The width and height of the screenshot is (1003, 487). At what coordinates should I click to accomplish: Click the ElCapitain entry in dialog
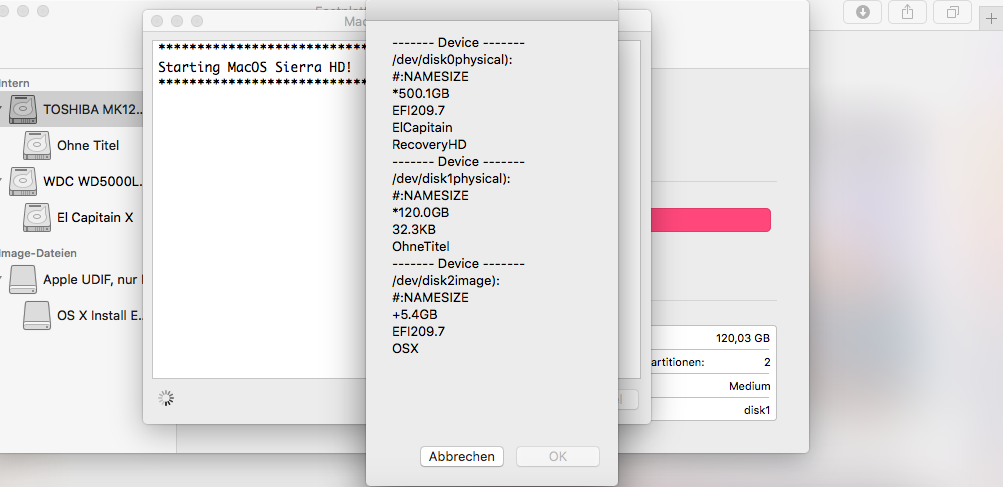tap(422, 127)
